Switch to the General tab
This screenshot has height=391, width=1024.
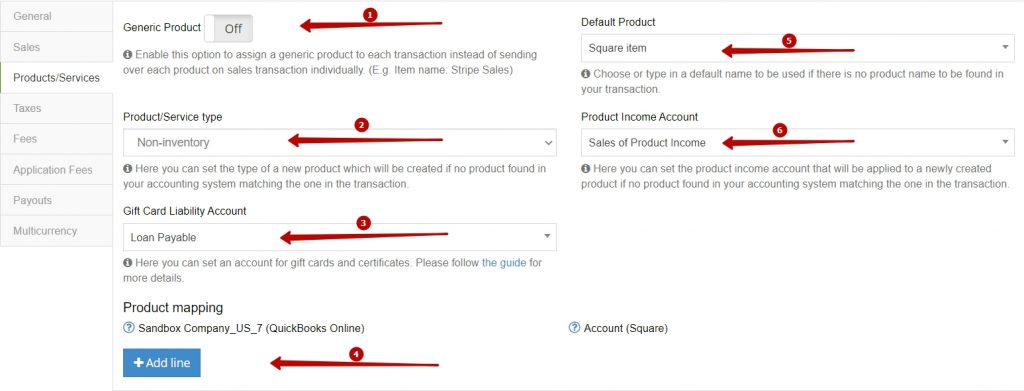coord(57,16)
